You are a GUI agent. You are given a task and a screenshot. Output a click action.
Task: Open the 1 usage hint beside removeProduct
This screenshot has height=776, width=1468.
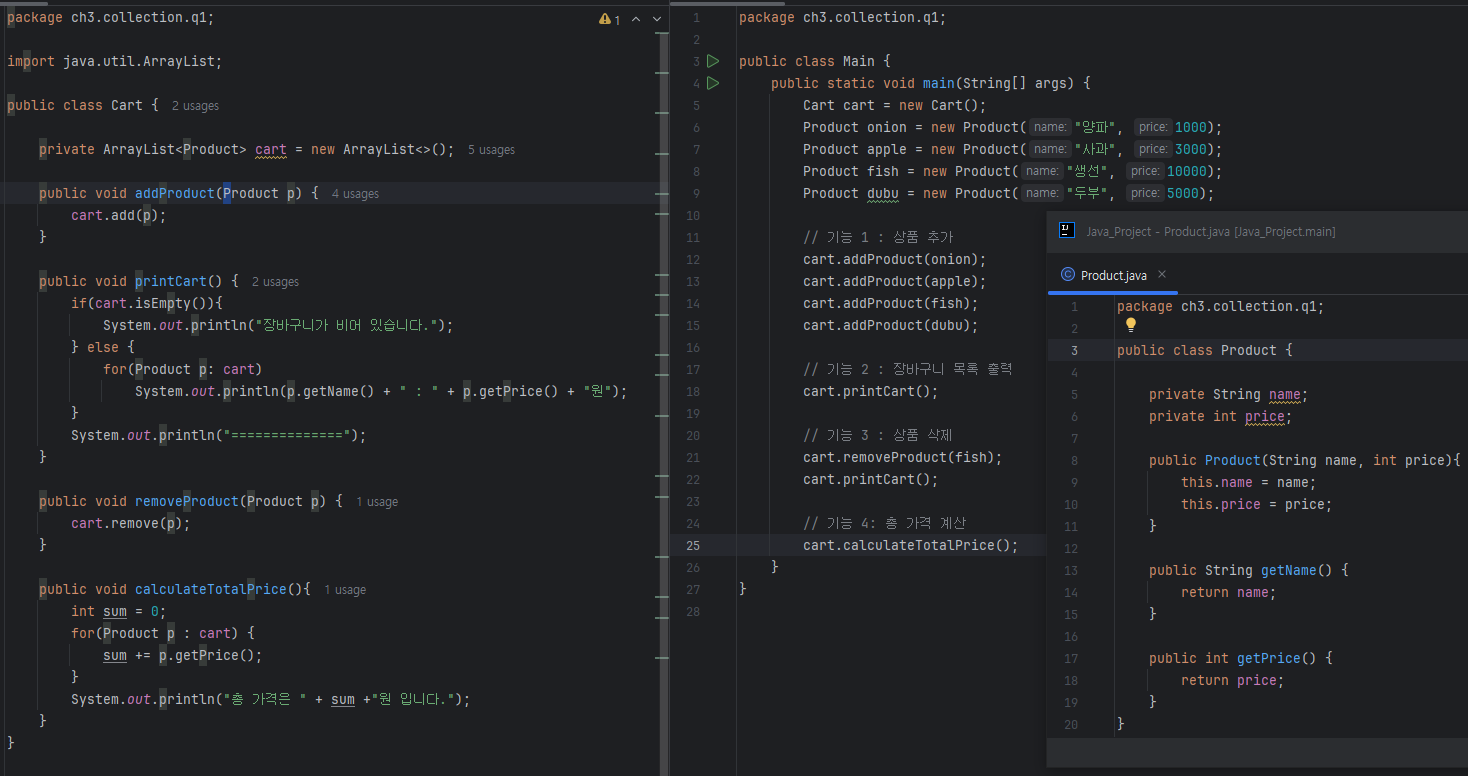[377, 501]
